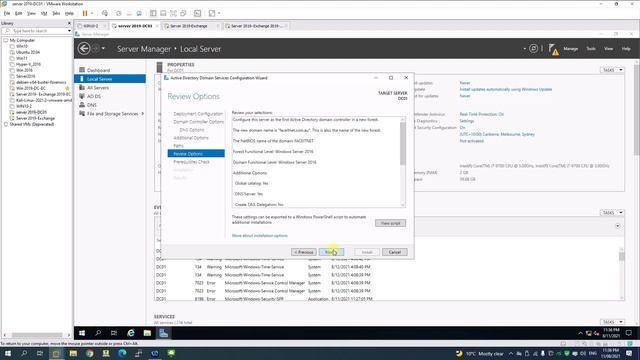Go to Additional Options wizard step
This screenshot has height=360, width=640.
tap(191, 138)
